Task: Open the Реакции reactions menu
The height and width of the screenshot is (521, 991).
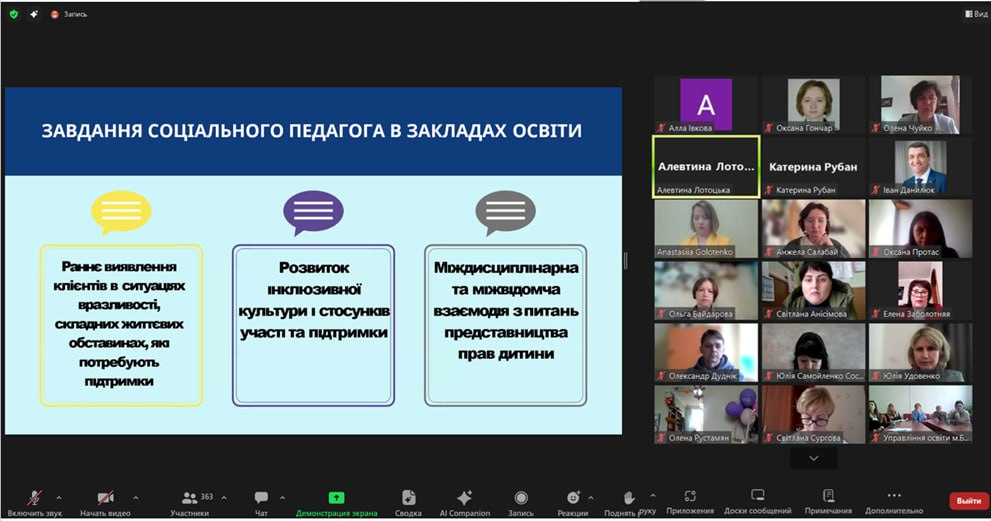Action: point(573,500)
